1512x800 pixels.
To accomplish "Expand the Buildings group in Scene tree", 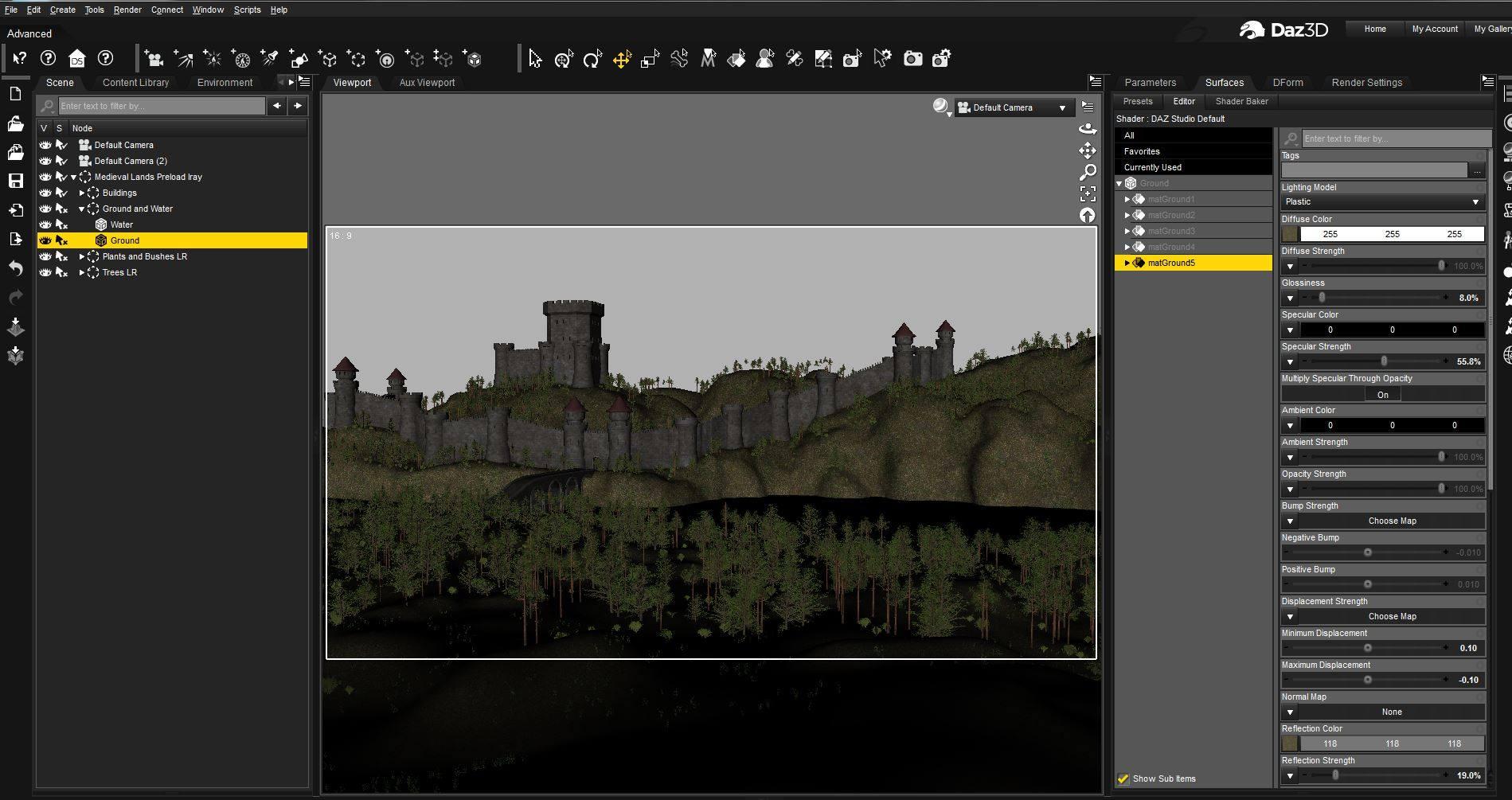I will tap(81, 193).
